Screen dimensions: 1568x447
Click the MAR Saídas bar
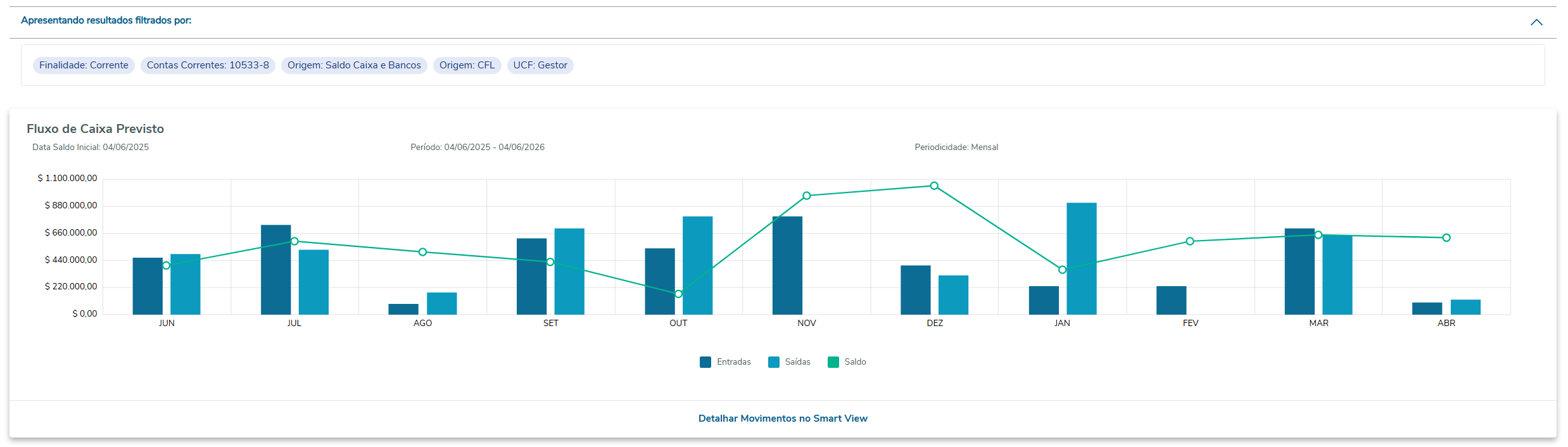[x=1337, y=274]
